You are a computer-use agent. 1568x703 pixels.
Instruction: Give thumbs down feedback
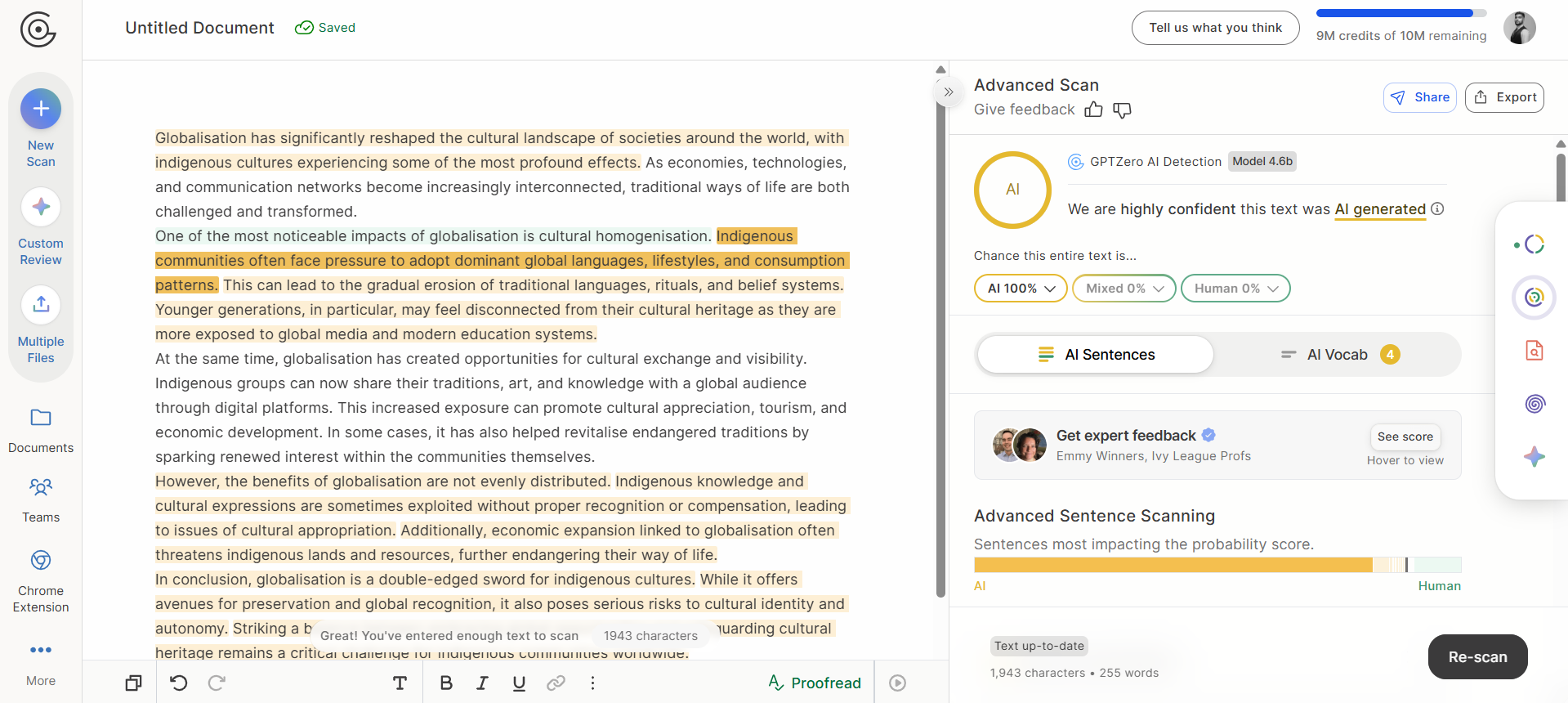coord(1123,110)
